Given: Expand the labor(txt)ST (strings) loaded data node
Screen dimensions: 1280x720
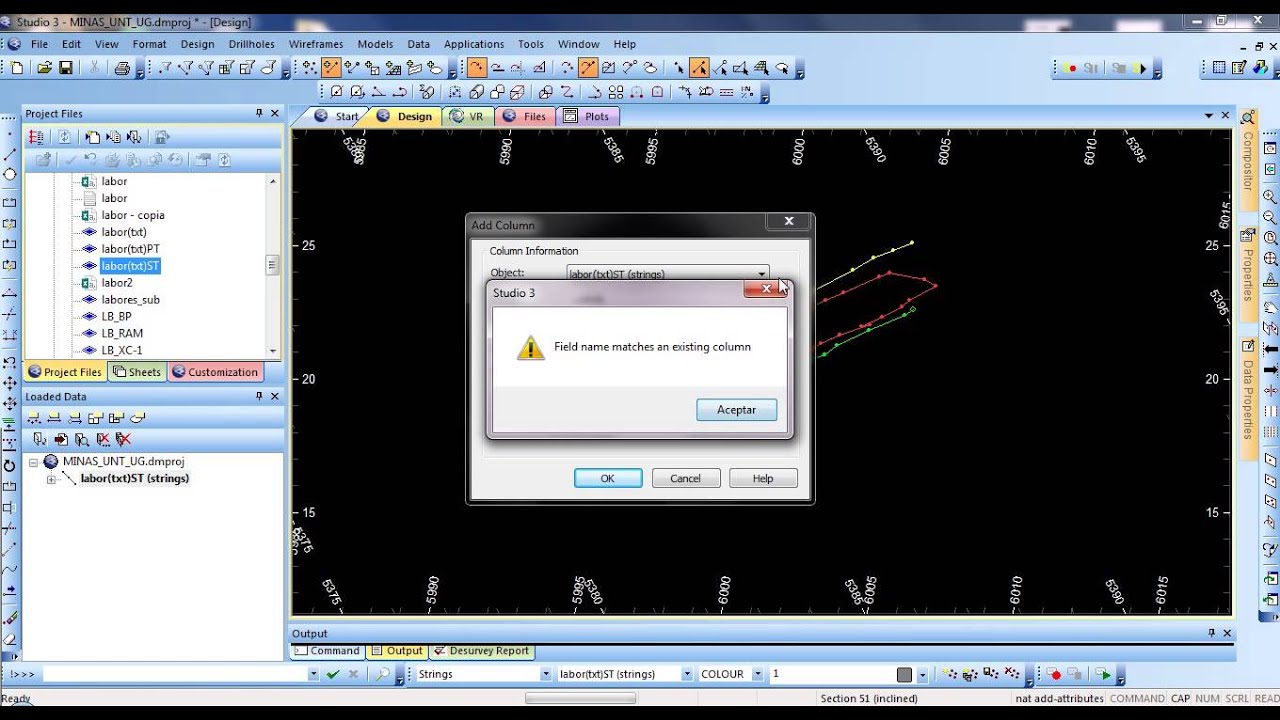Looking at the screenshot, I should click(x=51, y=479).
